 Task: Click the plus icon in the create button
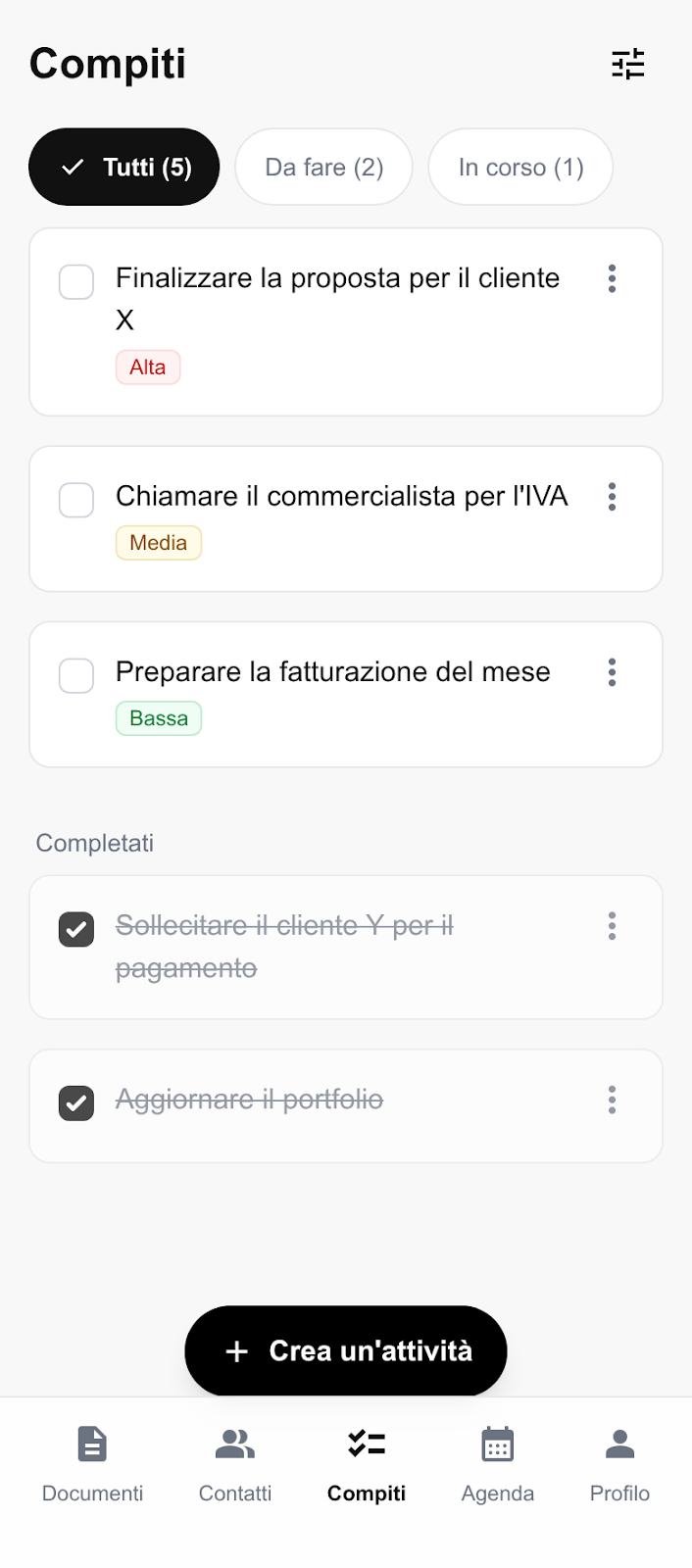click(x=235, y=1350)
